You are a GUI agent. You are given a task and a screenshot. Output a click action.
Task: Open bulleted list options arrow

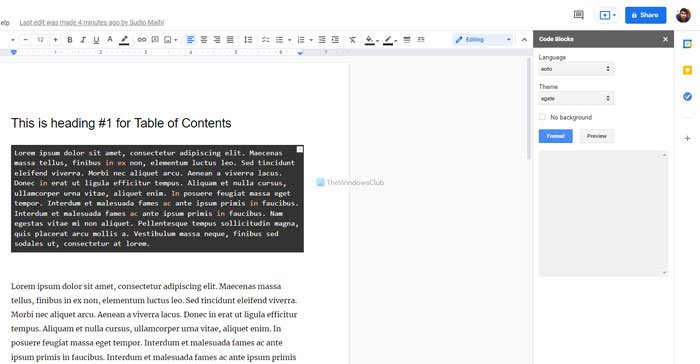[289, 40]
